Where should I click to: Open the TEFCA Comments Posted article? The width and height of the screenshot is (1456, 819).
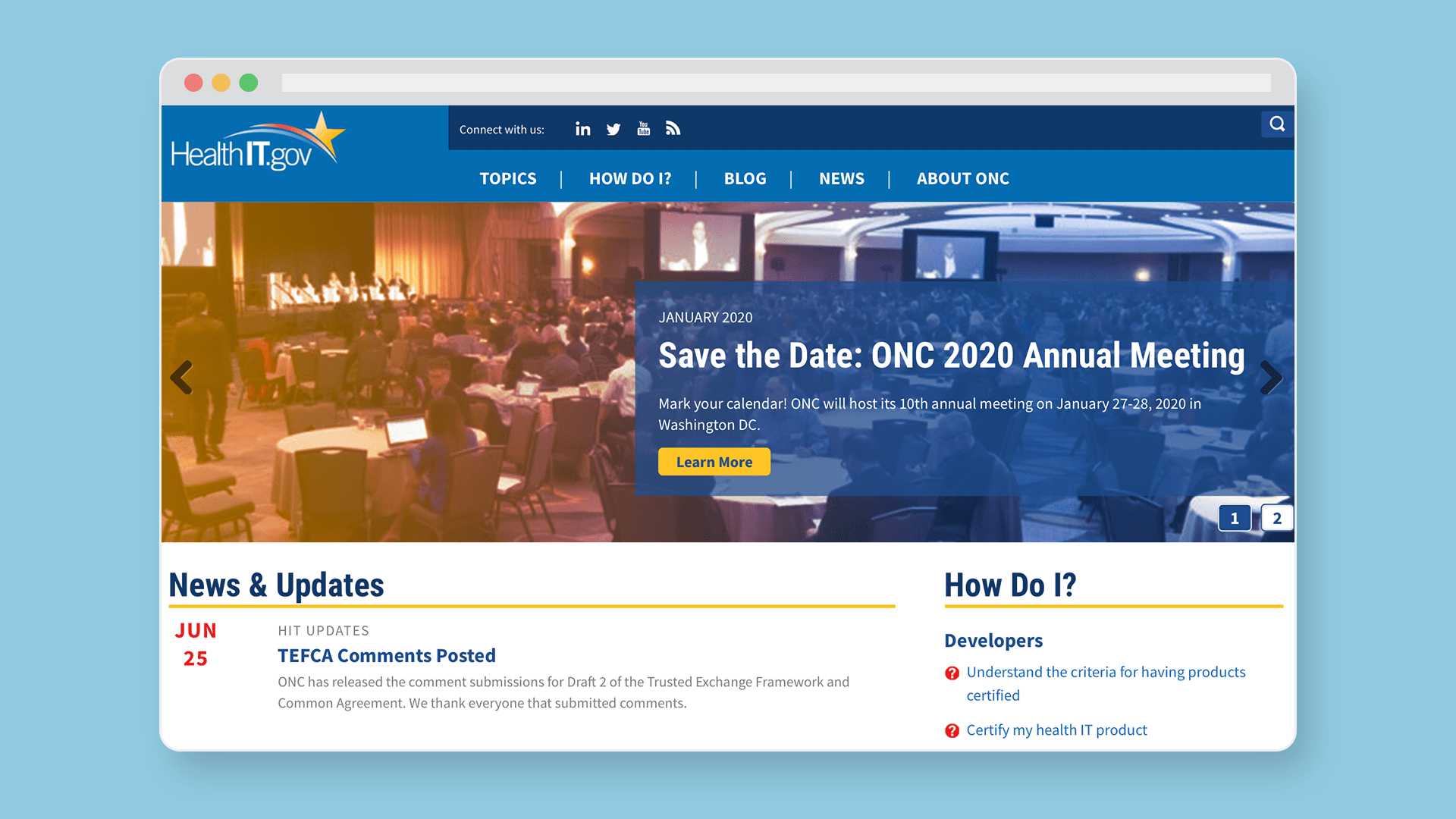pos(387,655)
